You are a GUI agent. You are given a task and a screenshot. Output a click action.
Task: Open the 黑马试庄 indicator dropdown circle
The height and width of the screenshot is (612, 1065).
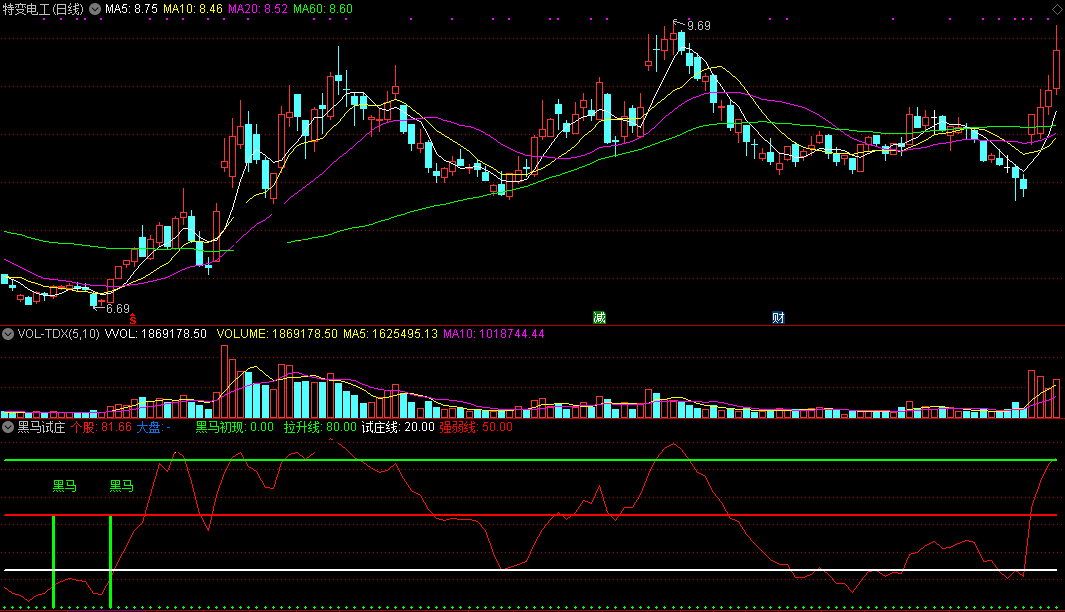[x=8, y=427]
